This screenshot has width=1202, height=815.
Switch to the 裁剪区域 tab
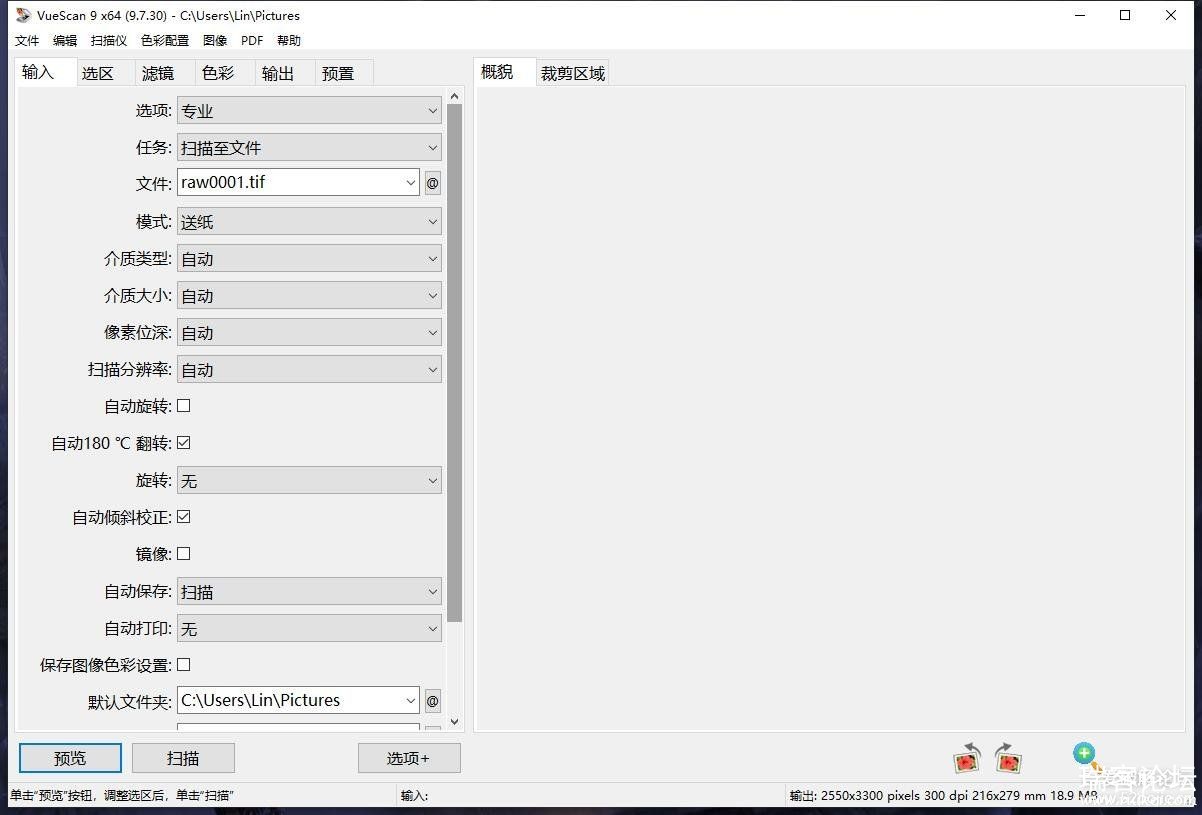(x=573, y=73)
